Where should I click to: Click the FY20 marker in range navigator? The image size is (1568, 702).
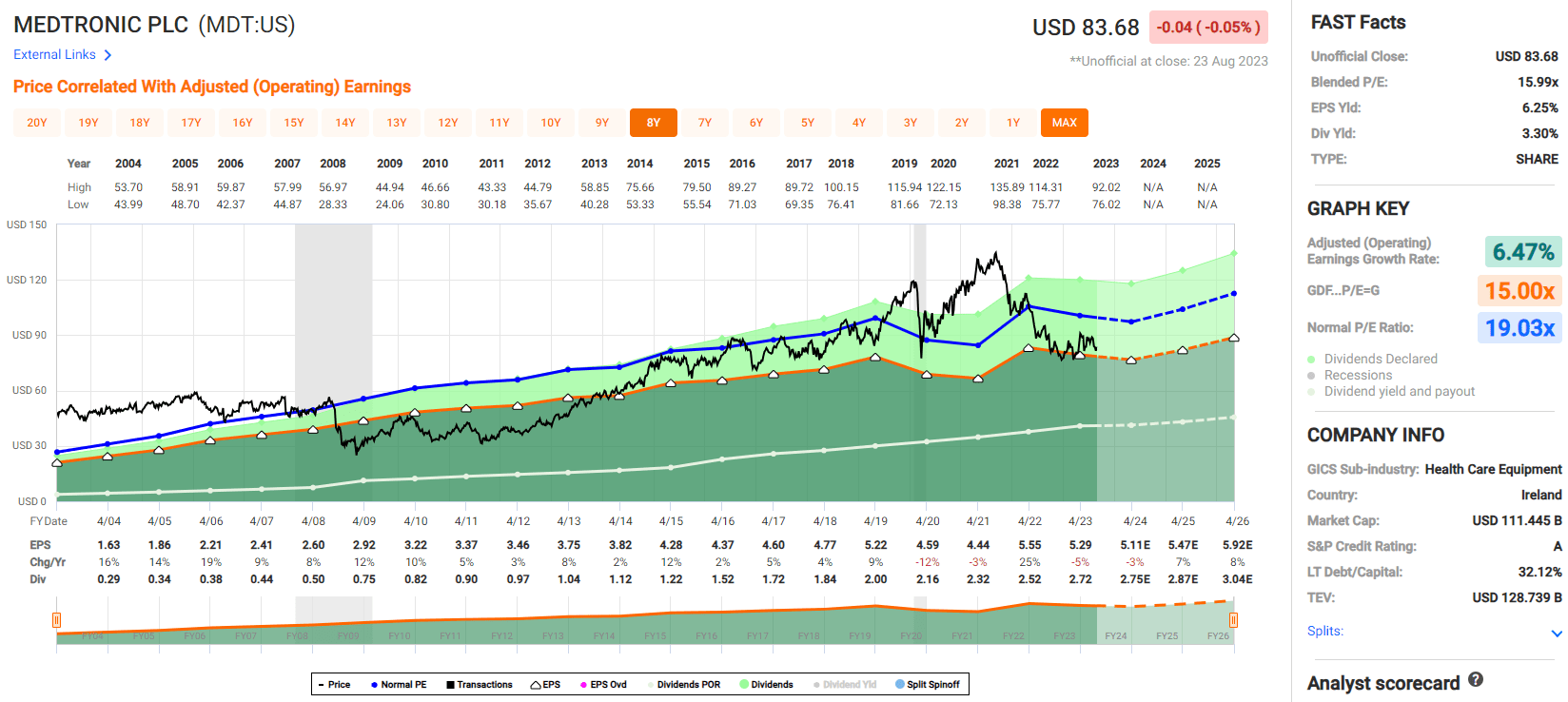[911, 636]
